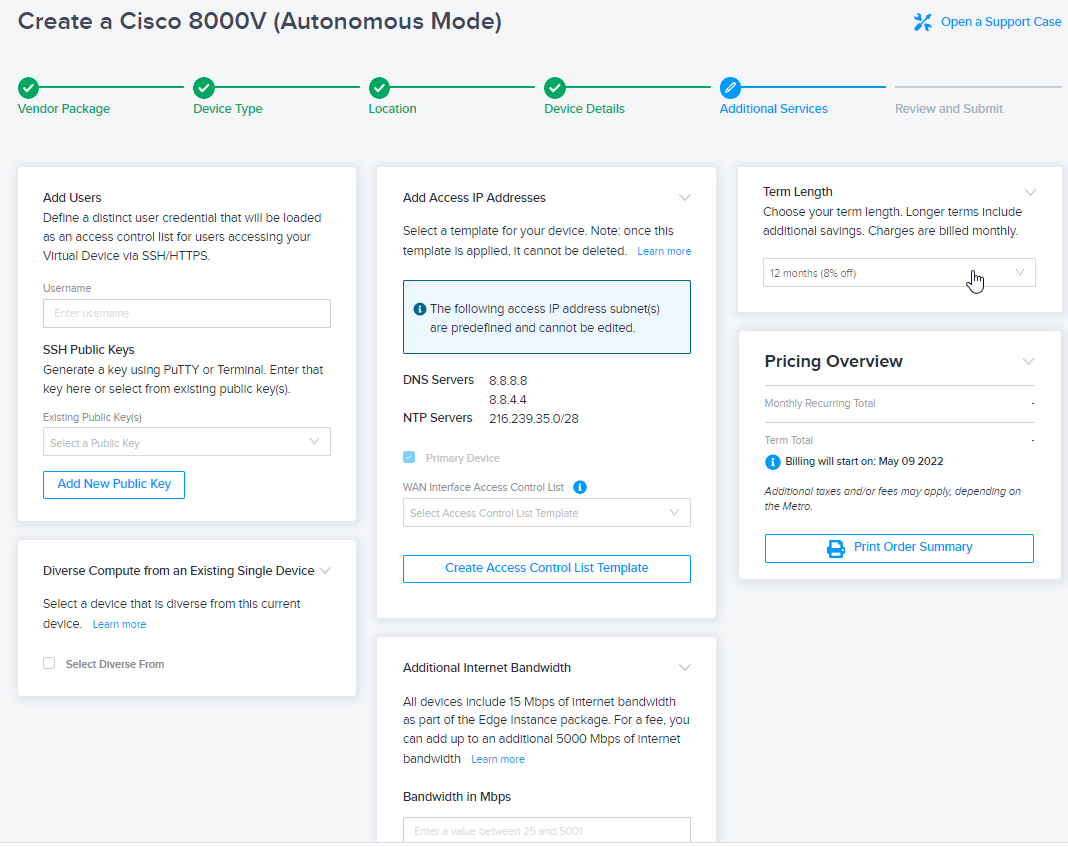Image resolution: width=1068 pixels, height=847 pixels.
Task: Open the term length 12 months dropdown
Action: 899,272
